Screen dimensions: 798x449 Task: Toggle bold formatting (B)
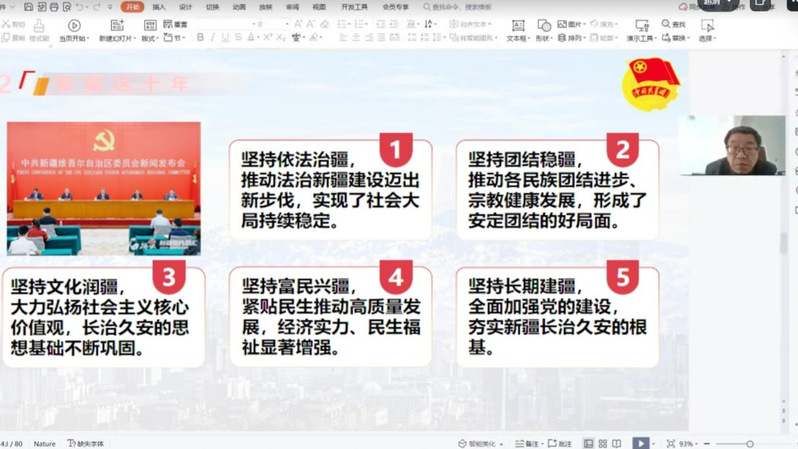pos(200,38)
